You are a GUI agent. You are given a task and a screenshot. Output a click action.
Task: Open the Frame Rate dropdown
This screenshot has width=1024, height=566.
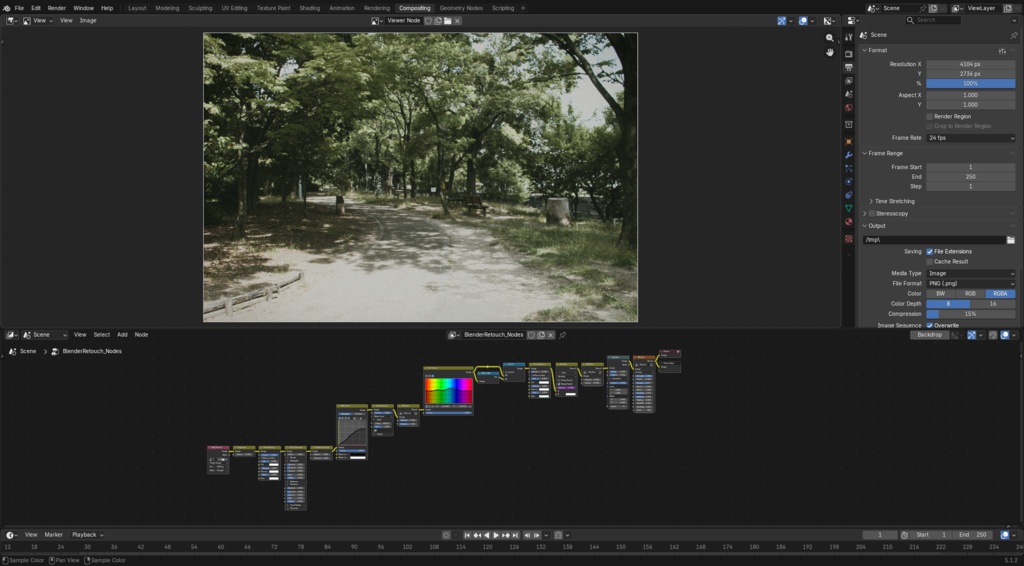[970, 138]
